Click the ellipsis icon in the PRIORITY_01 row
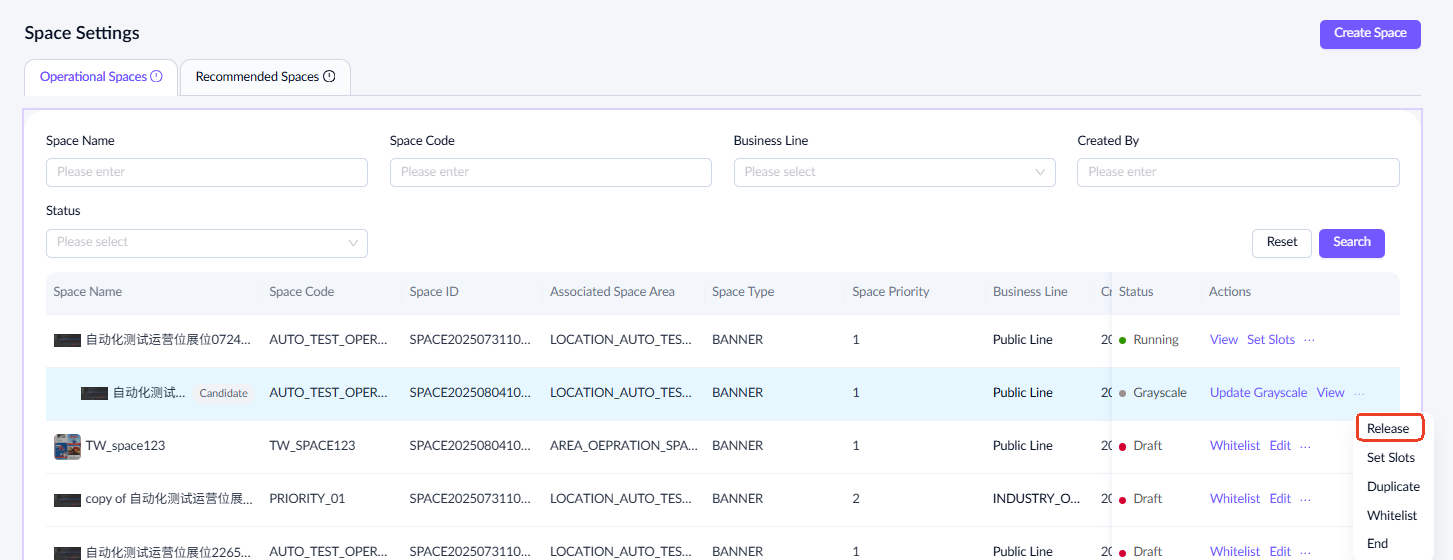 (1305, 499)
